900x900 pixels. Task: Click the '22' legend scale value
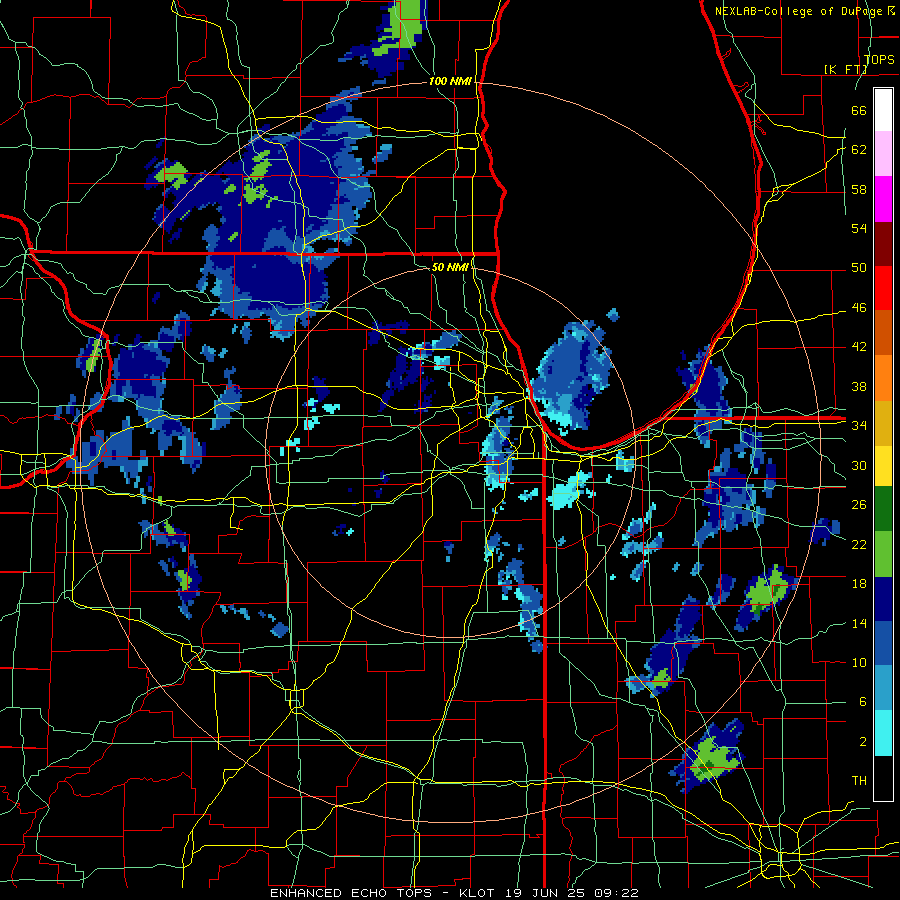(x=859, y=544)
